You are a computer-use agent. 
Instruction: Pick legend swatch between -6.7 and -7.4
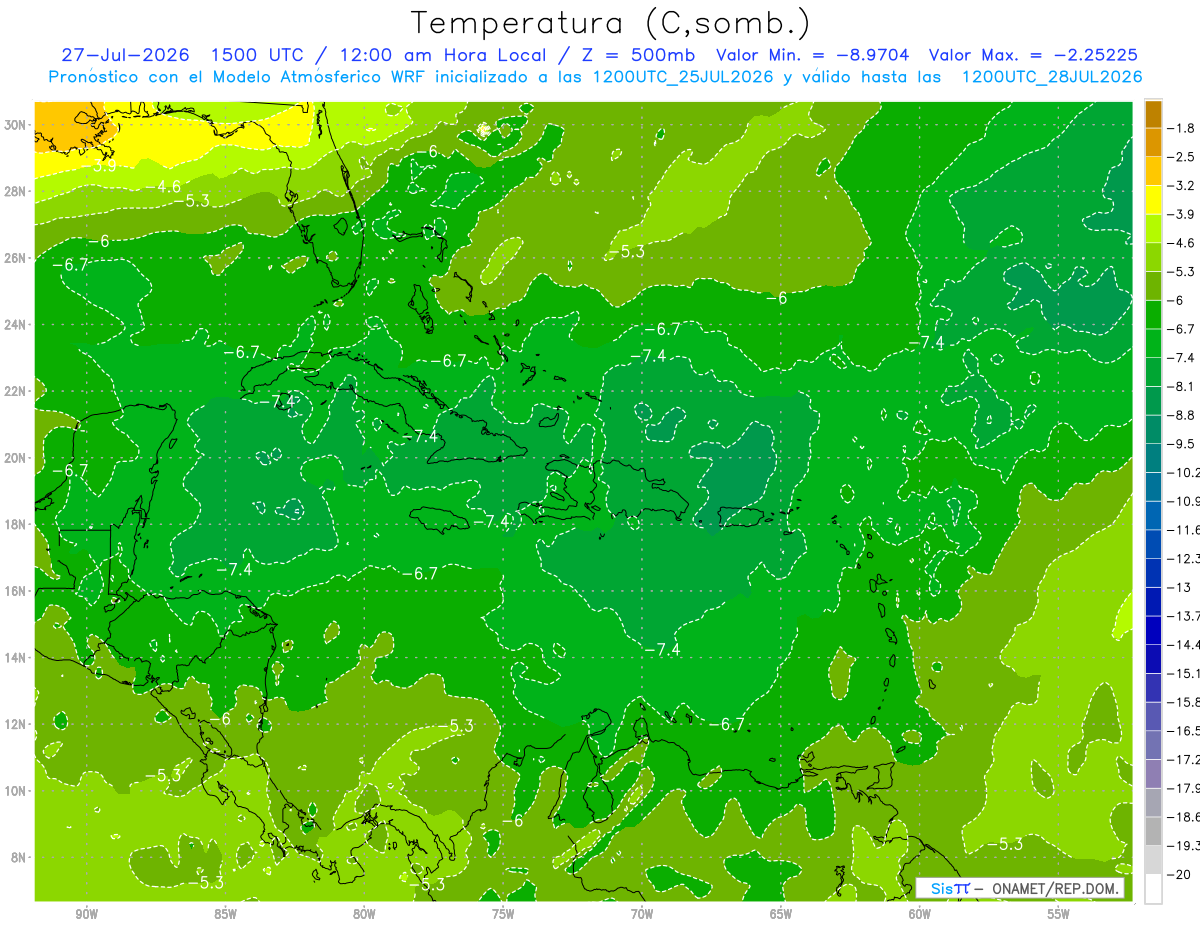[1153, 343]
